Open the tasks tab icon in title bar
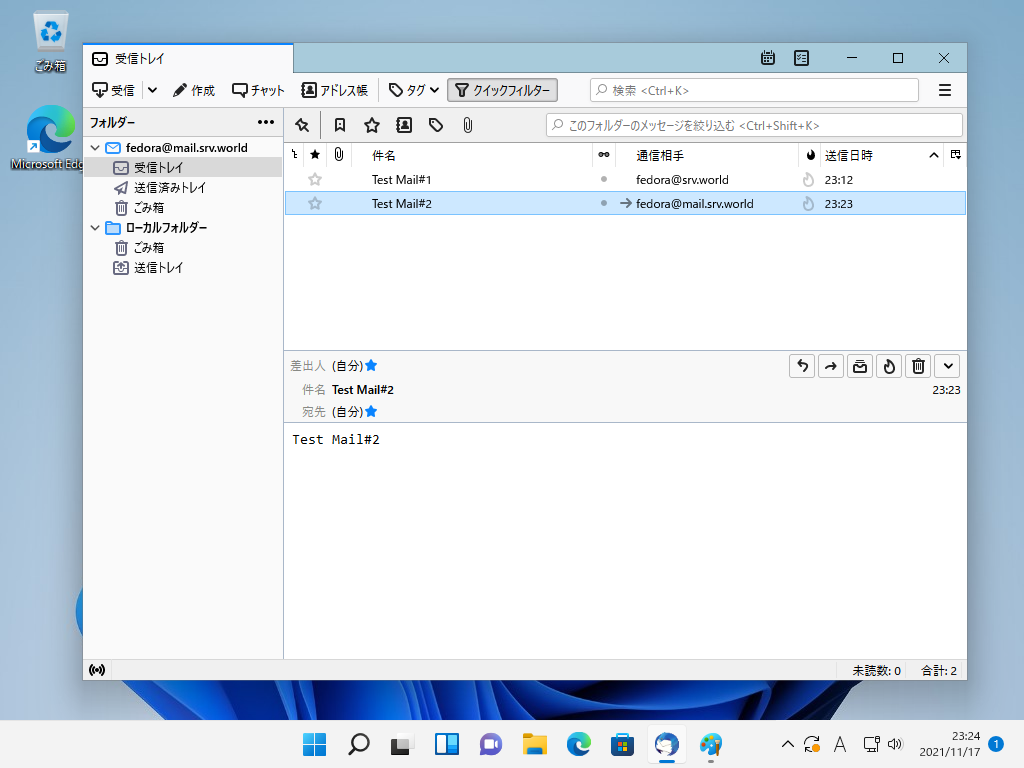 tap(801, 58)
